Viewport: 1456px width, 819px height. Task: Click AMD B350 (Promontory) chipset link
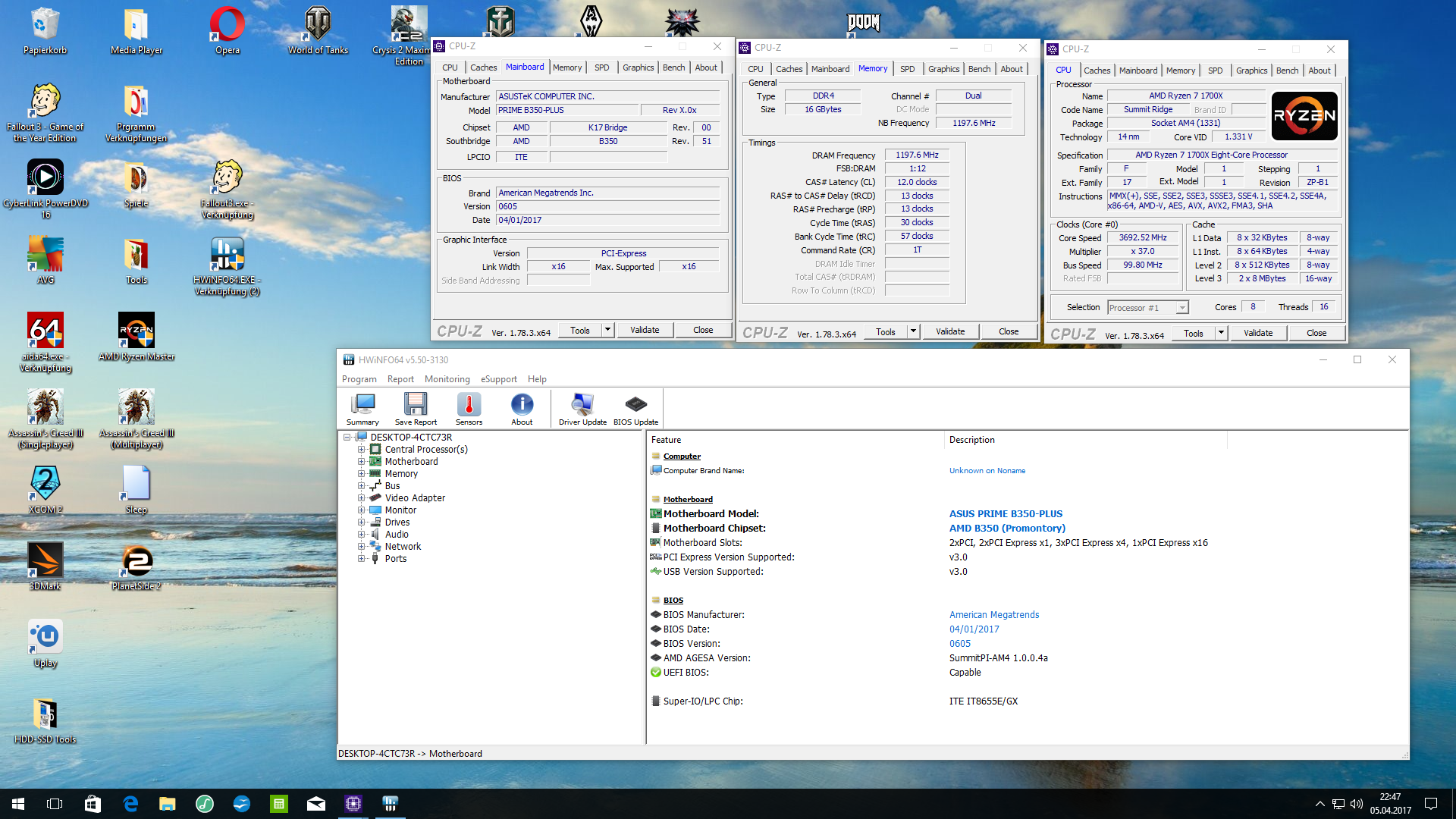1007,529
